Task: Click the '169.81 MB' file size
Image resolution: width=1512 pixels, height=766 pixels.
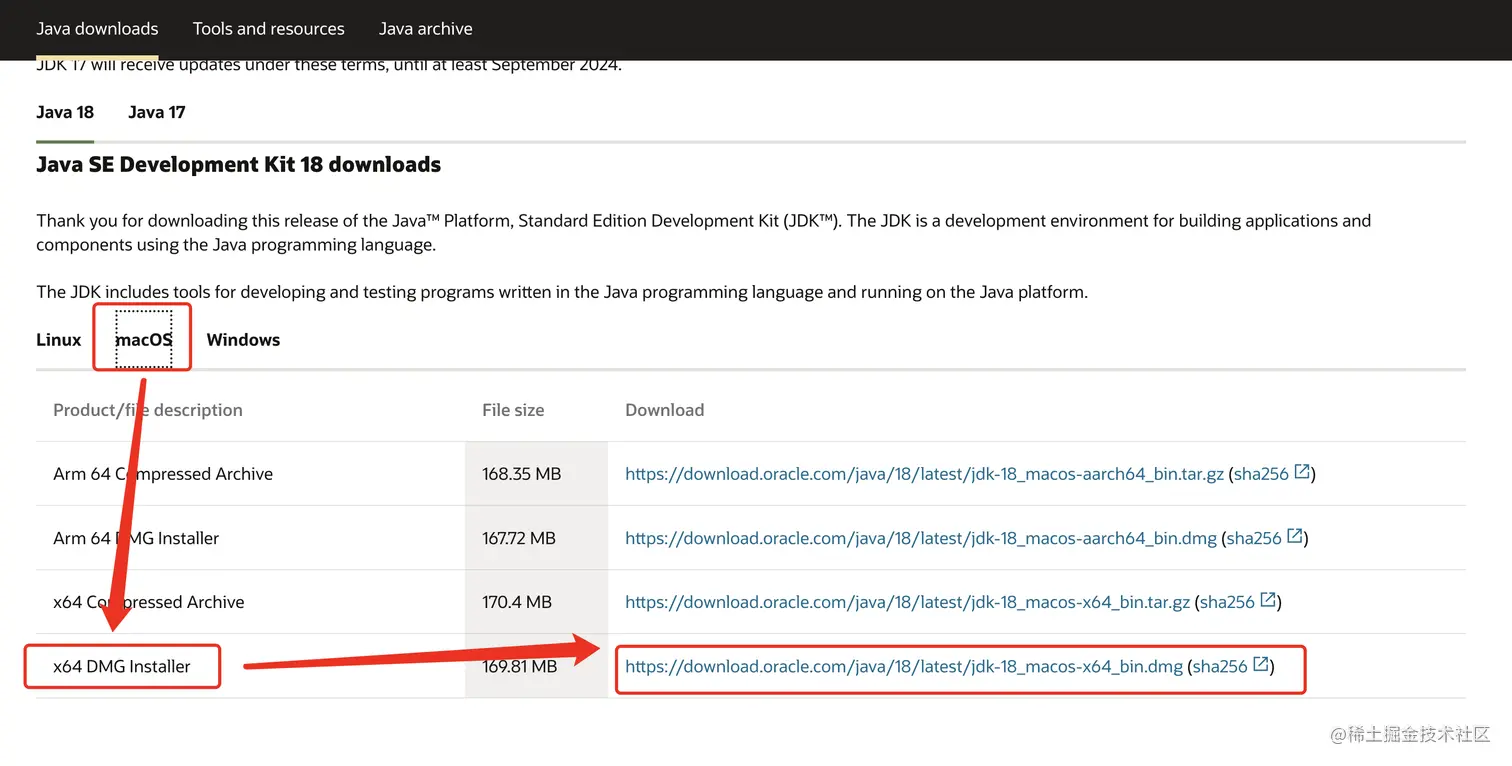Action: click(520, 666)
